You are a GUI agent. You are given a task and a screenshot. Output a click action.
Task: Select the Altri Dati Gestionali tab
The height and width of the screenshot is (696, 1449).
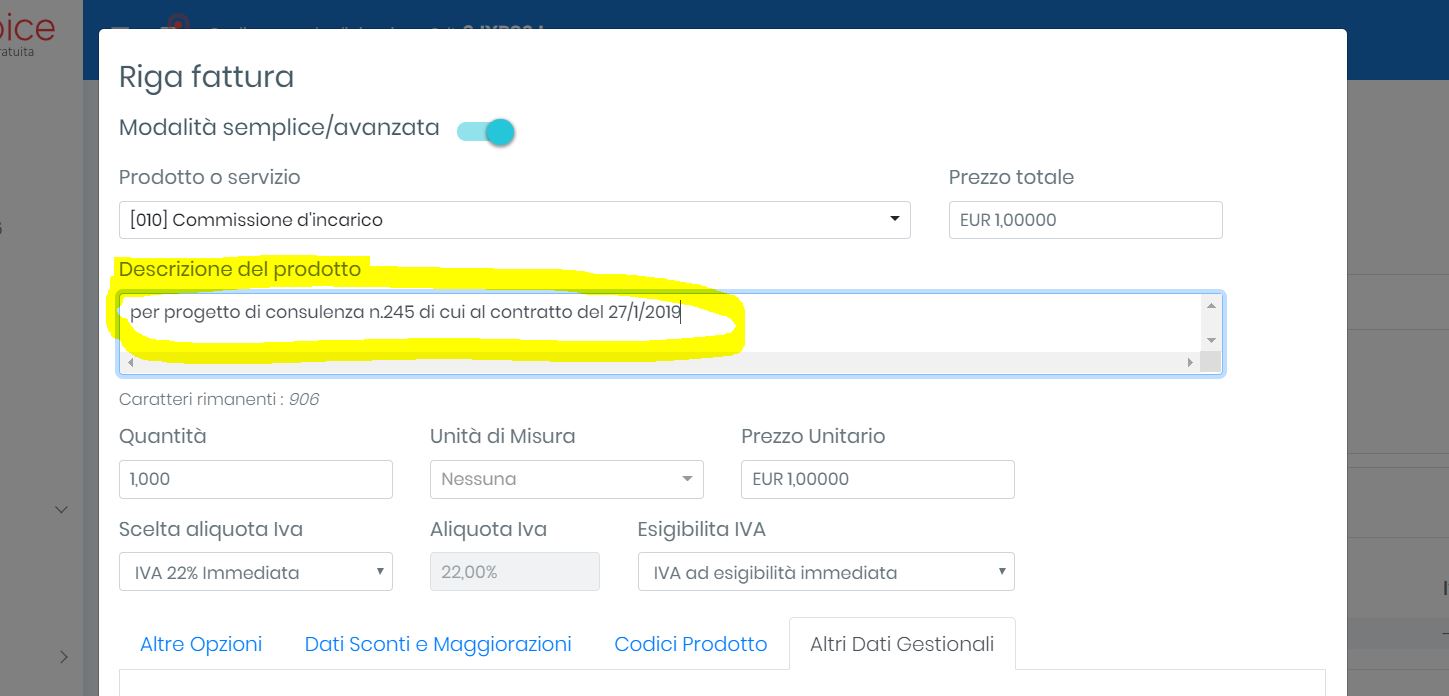(902, 644)
